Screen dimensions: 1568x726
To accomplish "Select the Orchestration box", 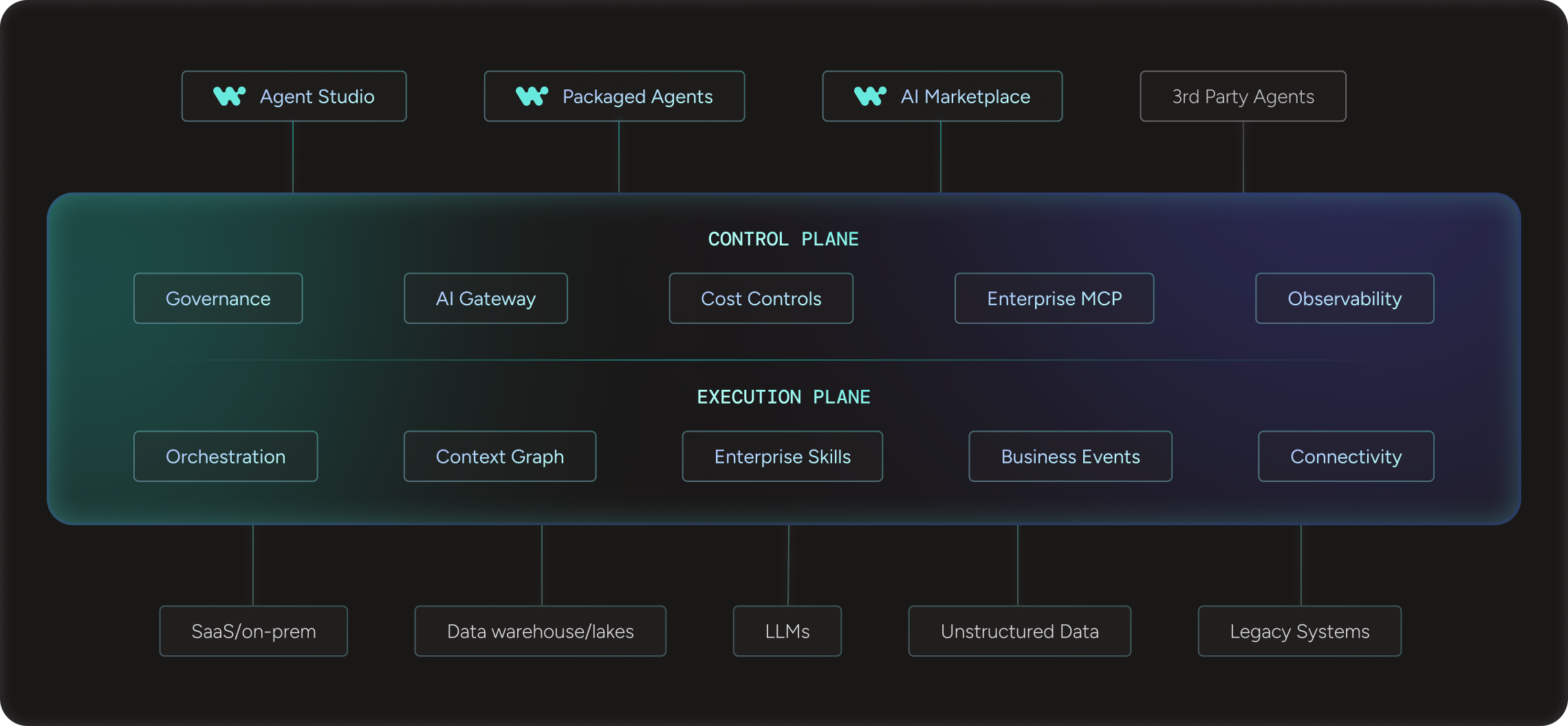I will [x=226, y=456].
